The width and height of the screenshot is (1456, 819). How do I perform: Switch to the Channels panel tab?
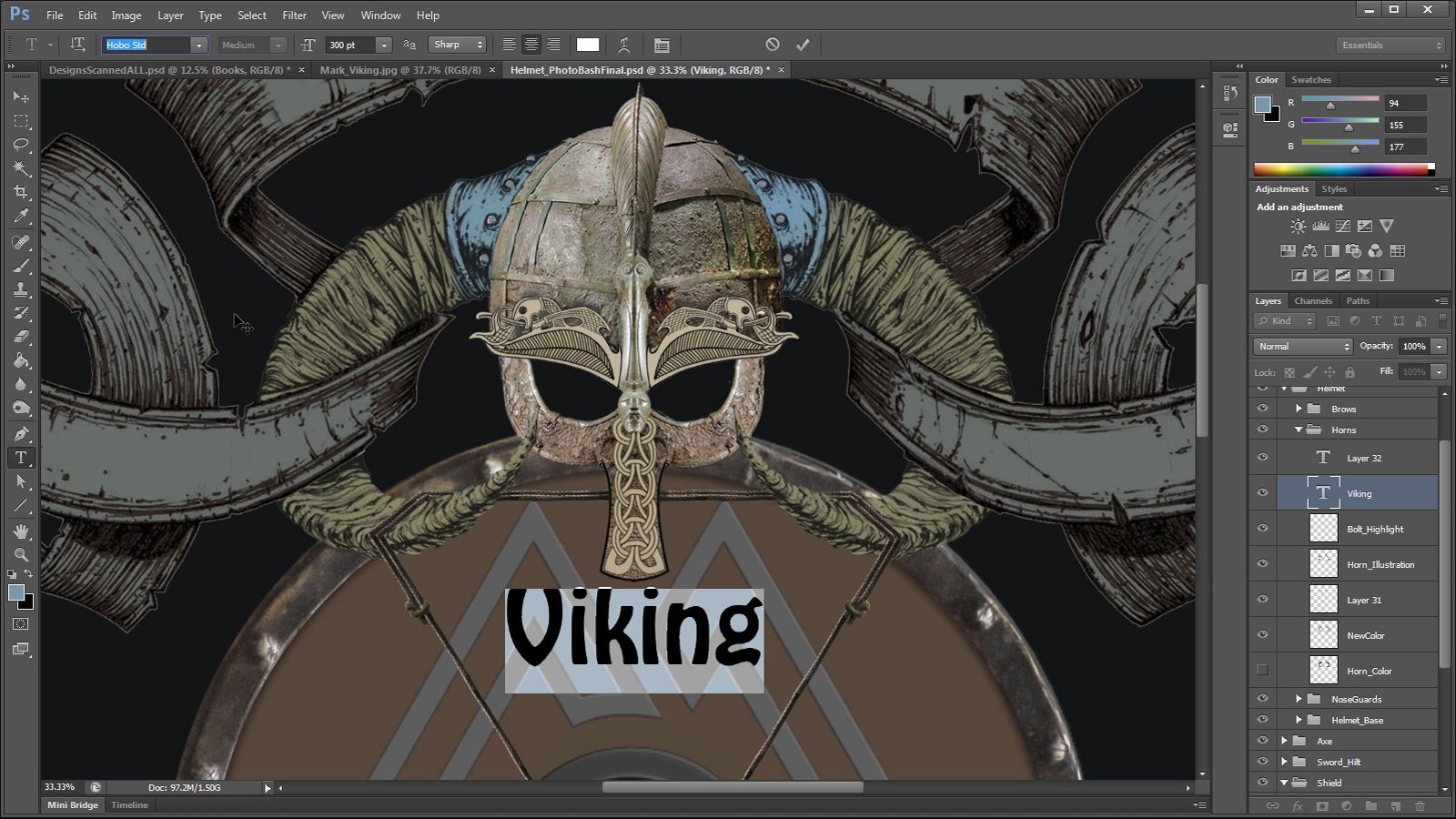click(x=1312, y=301)
